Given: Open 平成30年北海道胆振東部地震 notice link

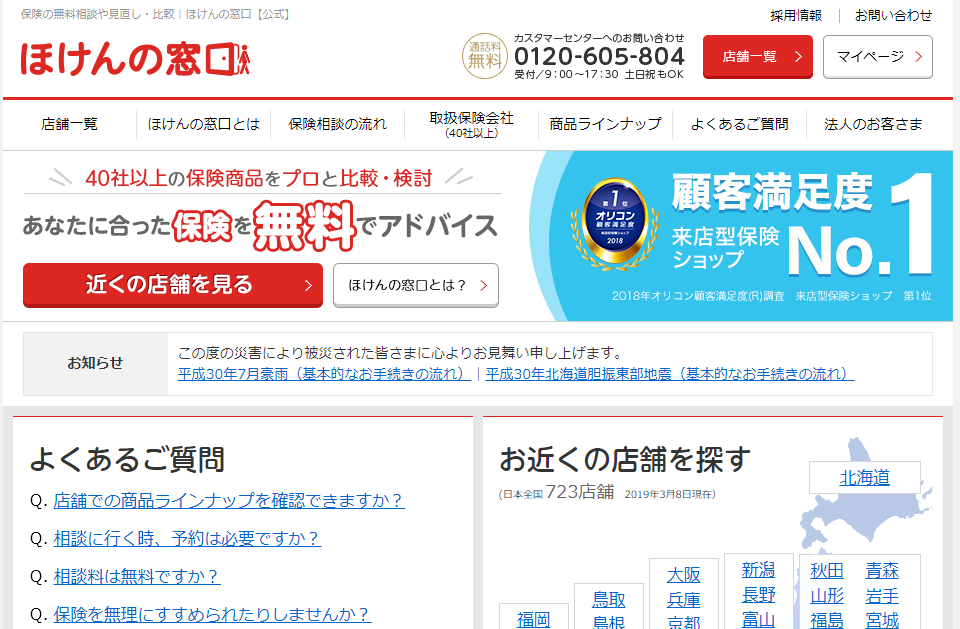Looking at the screenshot, I should [x=670, y=374].
